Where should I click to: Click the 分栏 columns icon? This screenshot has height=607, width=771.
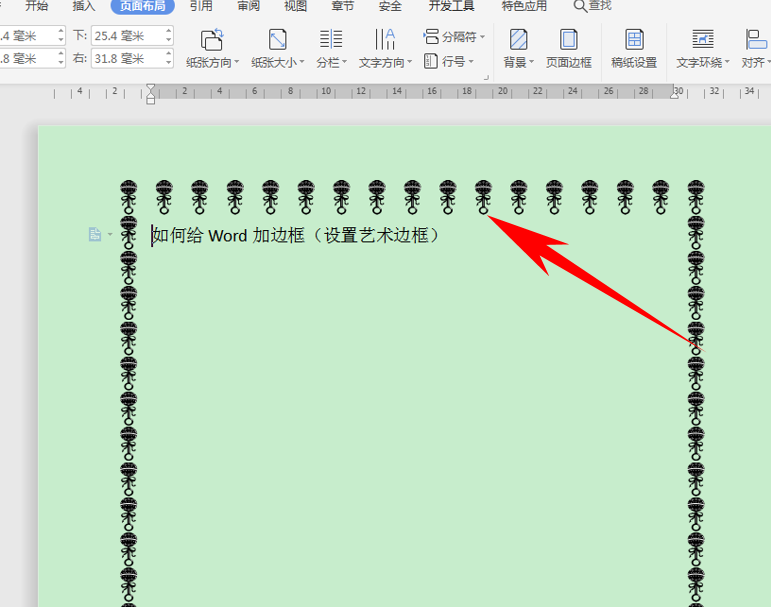pos(331,39)
